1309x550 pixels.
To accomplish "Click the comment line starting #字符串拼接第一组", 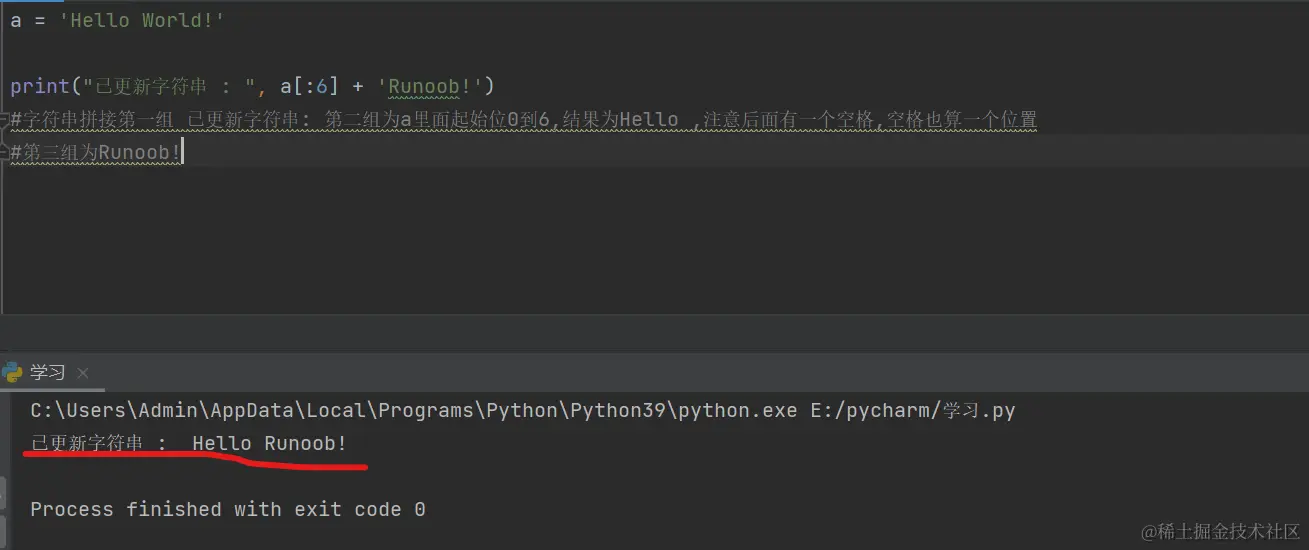I will (523, 120).
